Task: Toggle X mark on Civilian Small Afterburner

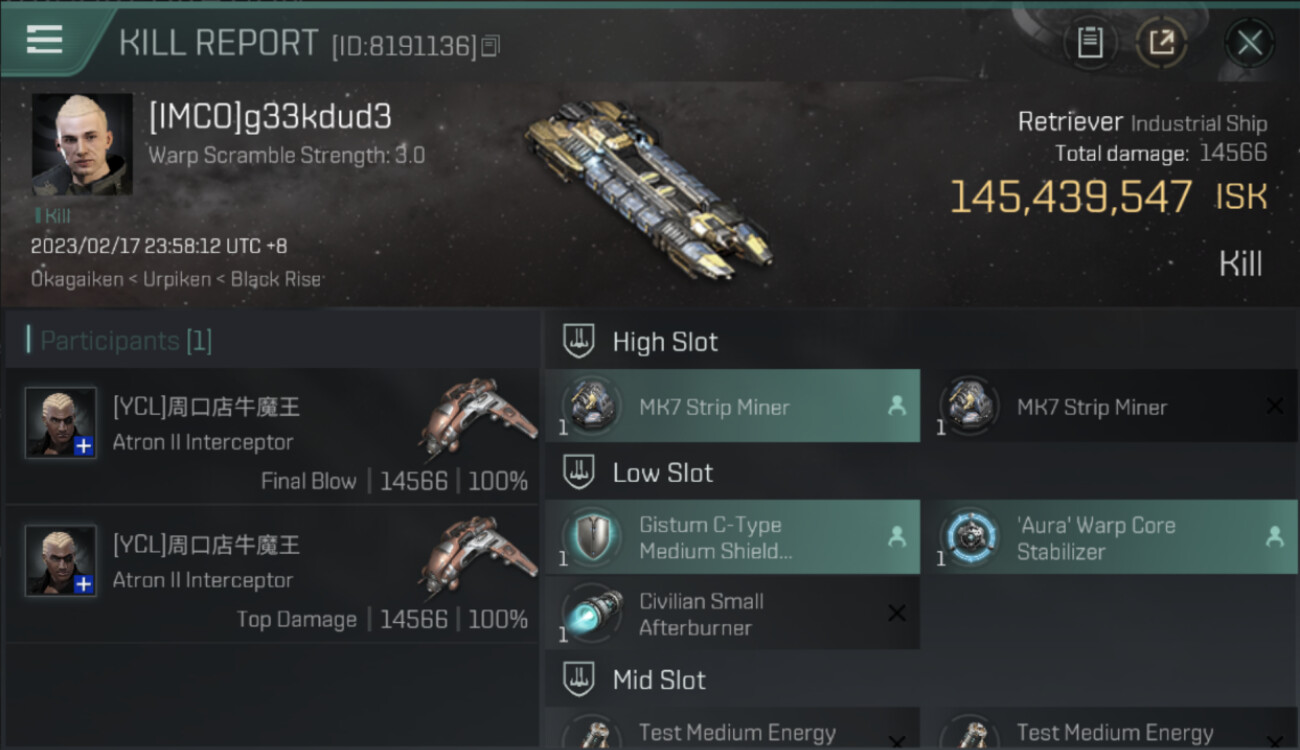Action: click(897, 613)
